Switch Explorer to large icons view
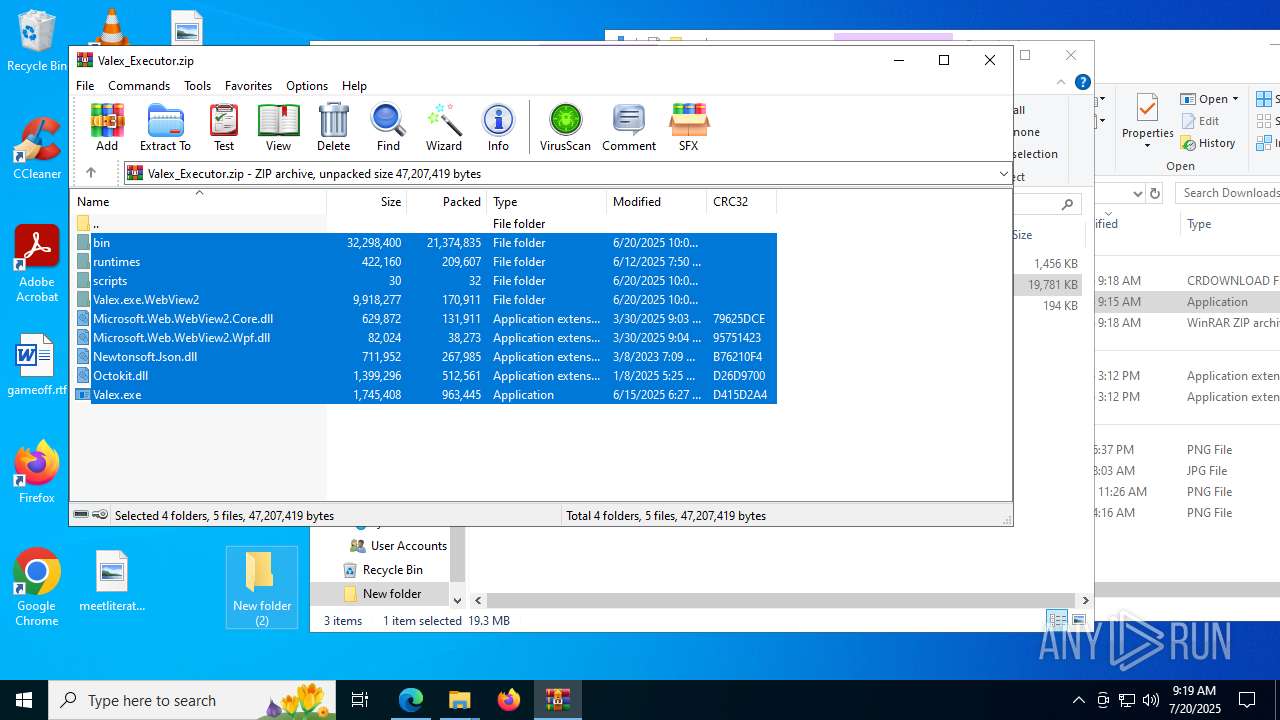This screenshot has height=720, width=1280. (1079, 620)
